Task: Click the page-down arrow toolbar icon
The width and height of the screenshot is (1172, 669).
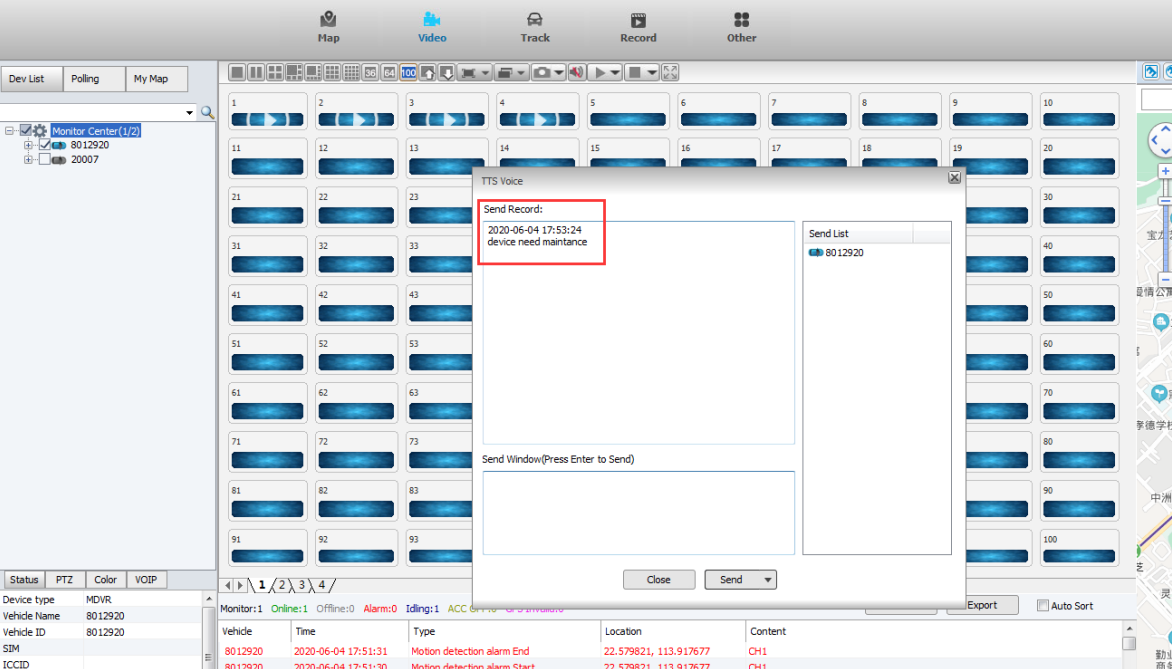Action: [446, 73]
